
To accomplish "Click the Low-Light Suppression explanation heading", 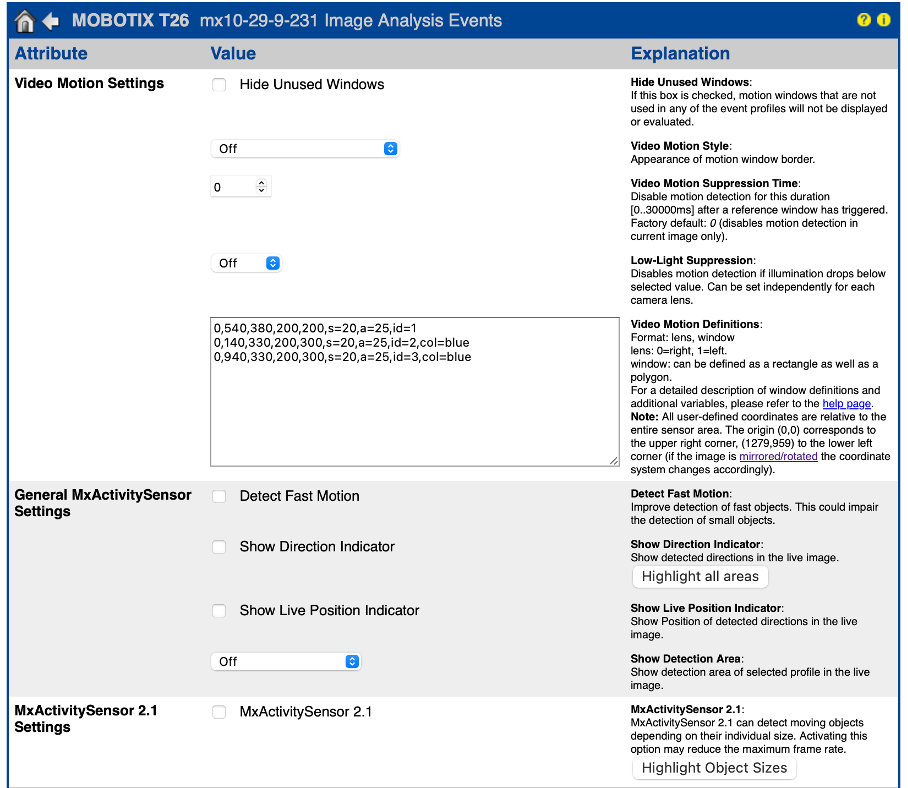I will coord(692,261).
